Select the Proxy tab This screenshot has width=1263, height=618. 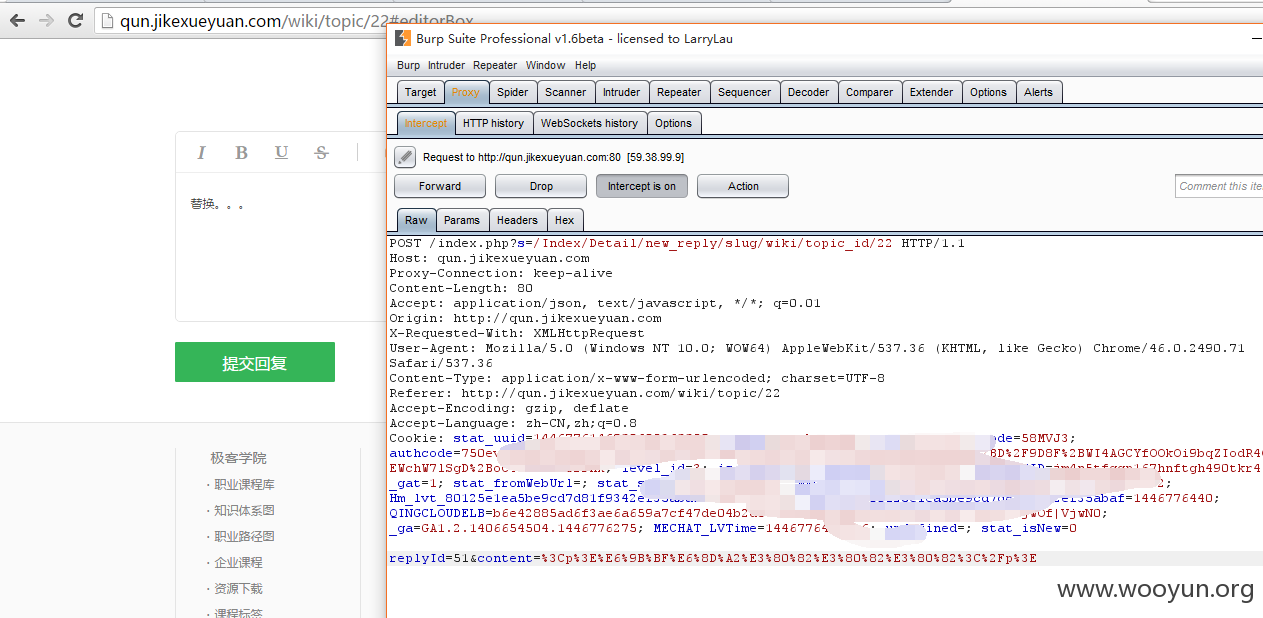pos(466,92)
